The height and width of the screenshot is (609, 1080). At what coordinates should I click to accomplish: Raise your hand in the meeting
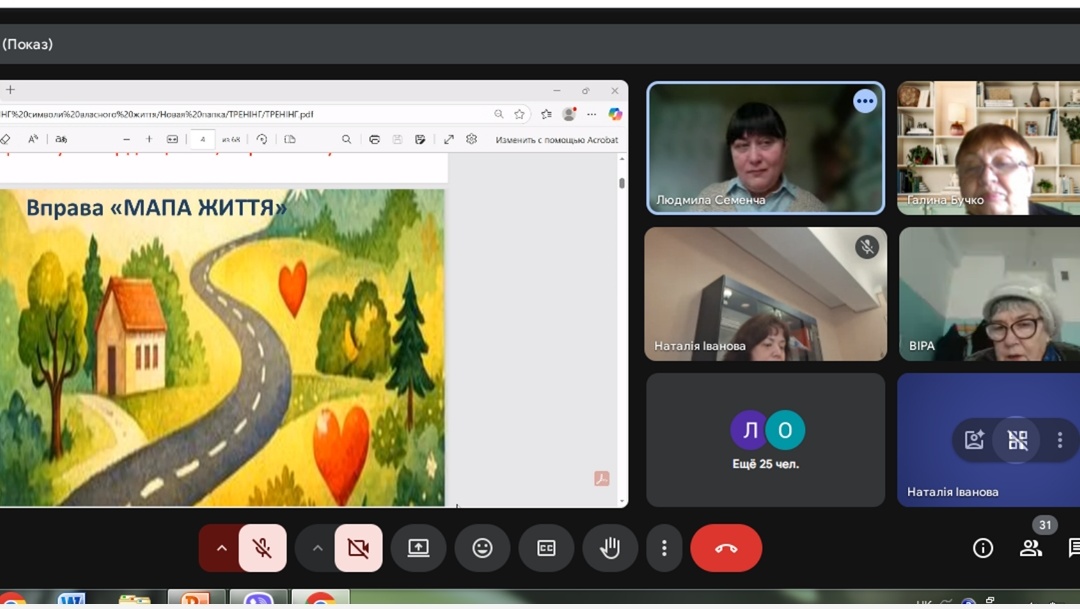610,548
